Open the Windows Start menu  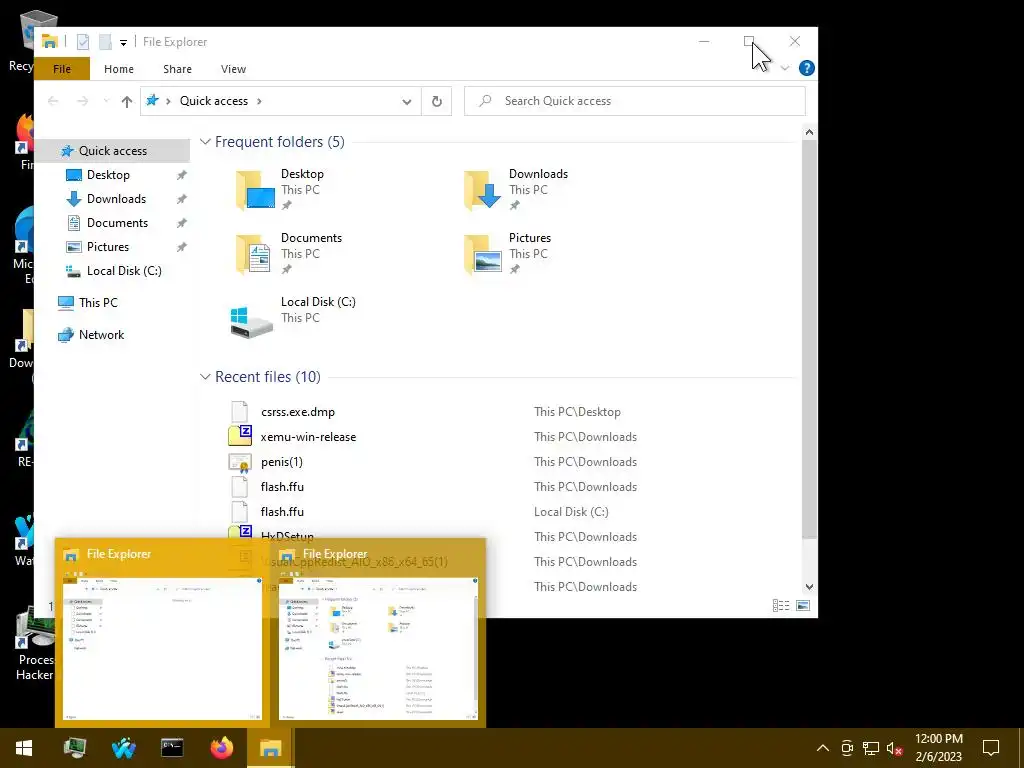[x=24, y=748]
